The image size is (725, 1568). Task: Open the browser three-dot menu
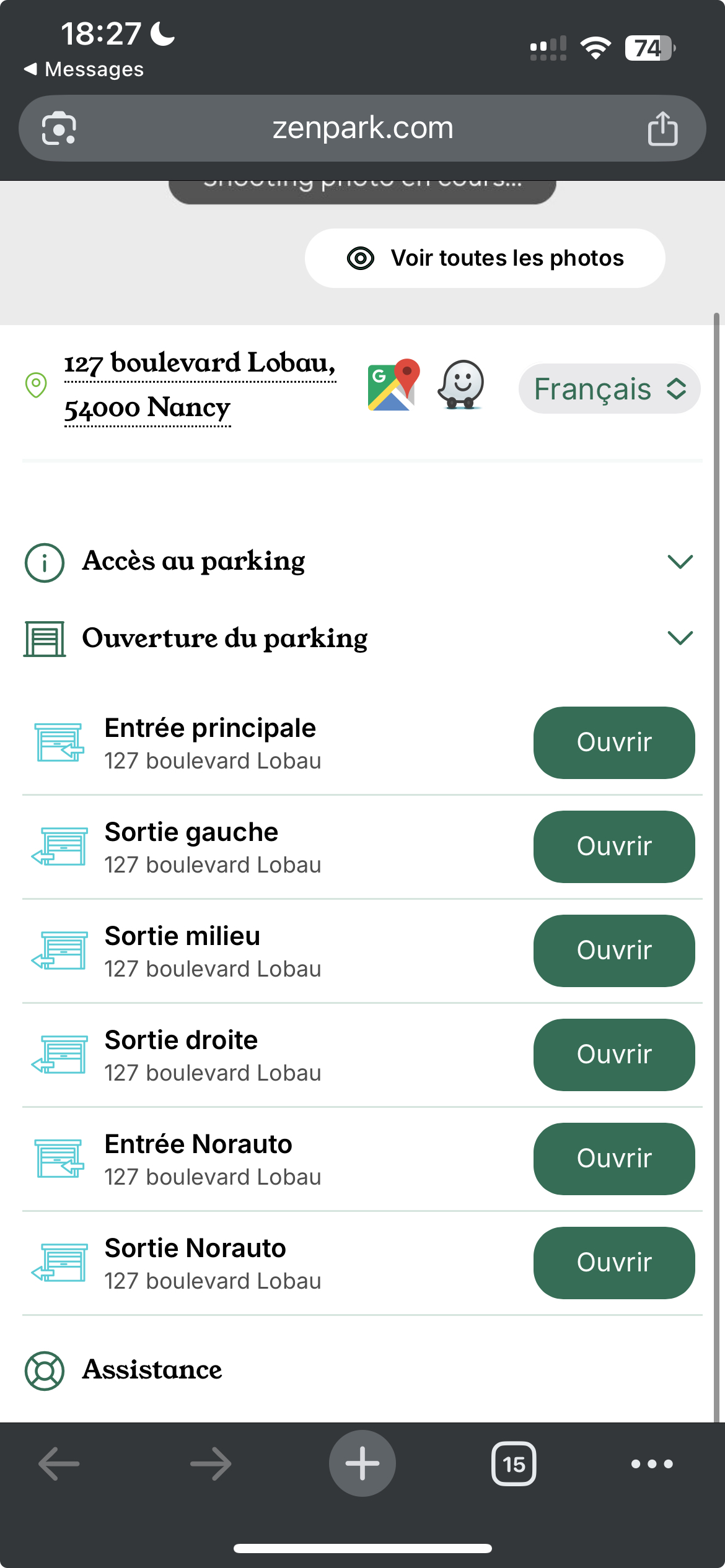[x=652, y=1464]
